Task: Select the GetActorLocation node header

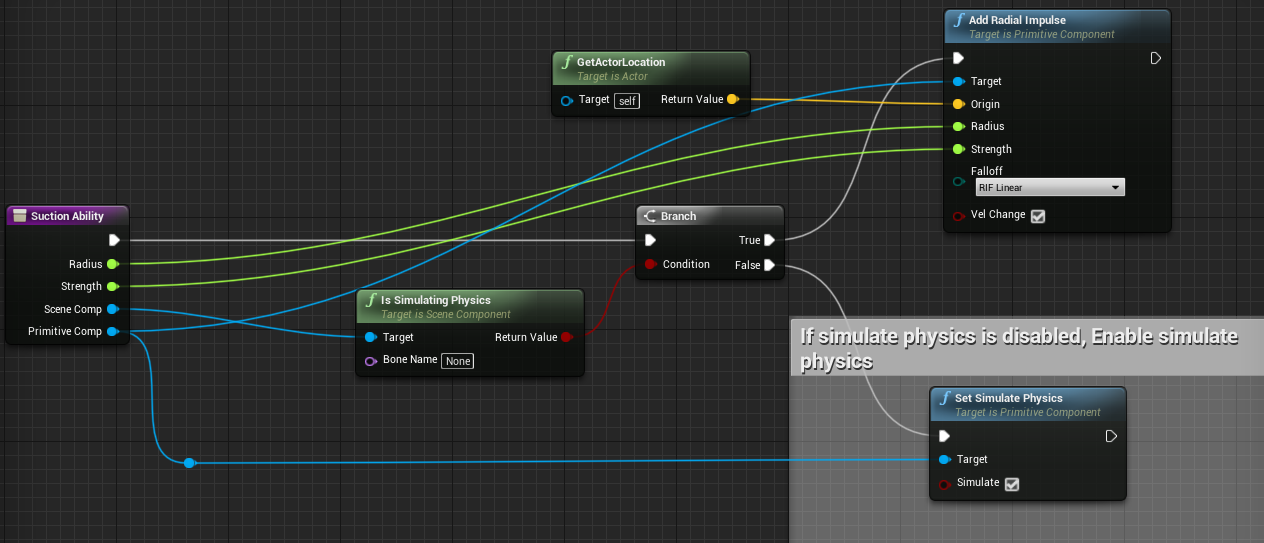Action: tap(651, 68)
